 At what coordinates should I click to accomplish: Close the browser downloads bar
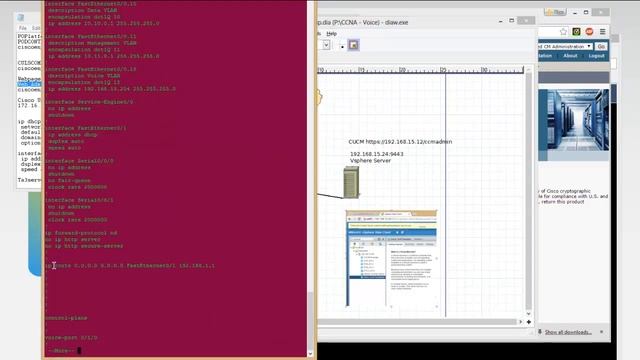coord(602,332)
